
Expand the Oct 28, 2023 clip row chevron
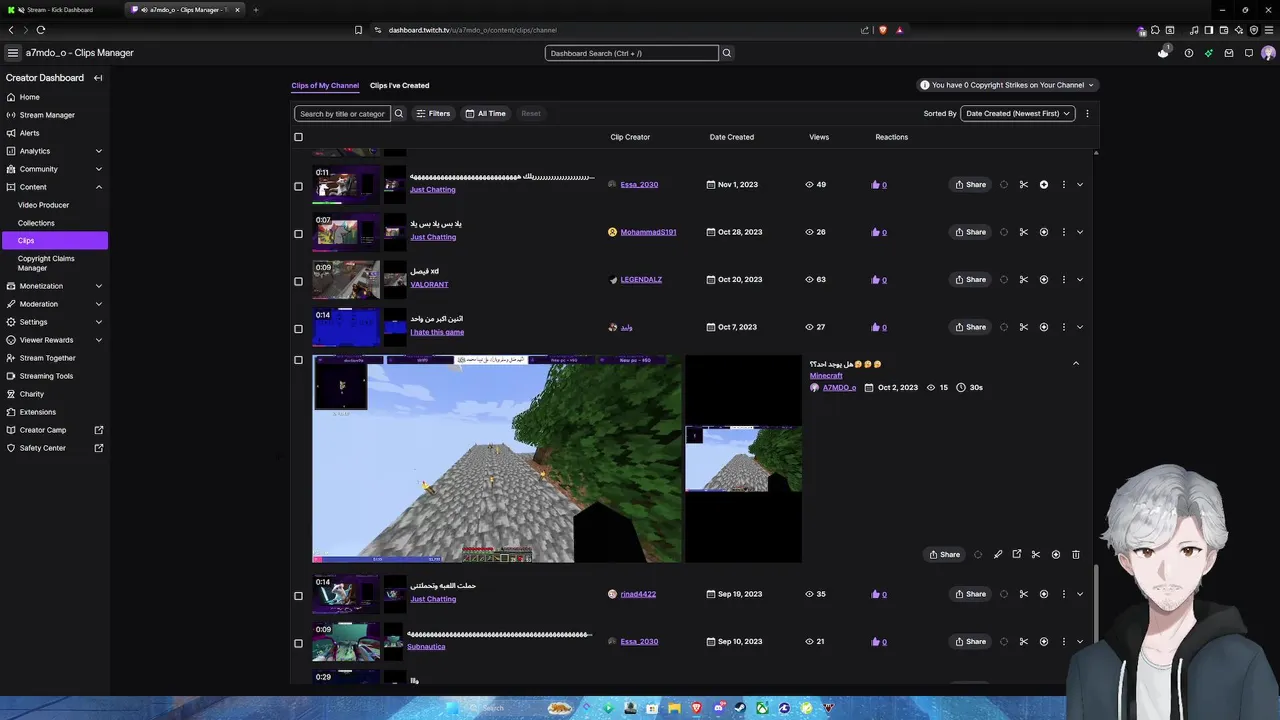(x=1079, y=232)
